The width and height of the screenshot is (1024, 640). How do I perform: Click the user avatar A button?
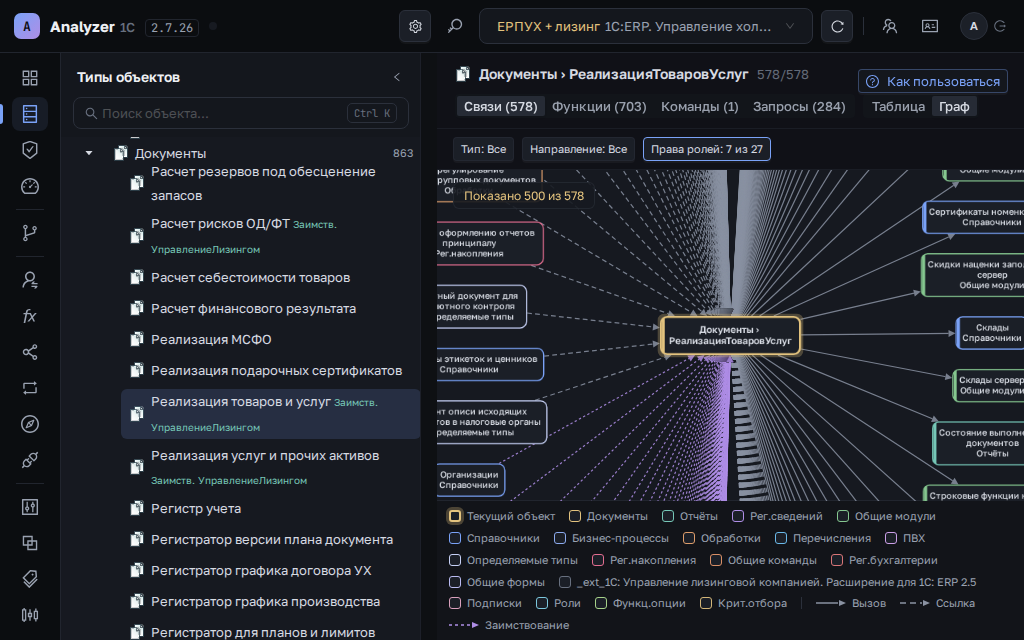[974, 26]
